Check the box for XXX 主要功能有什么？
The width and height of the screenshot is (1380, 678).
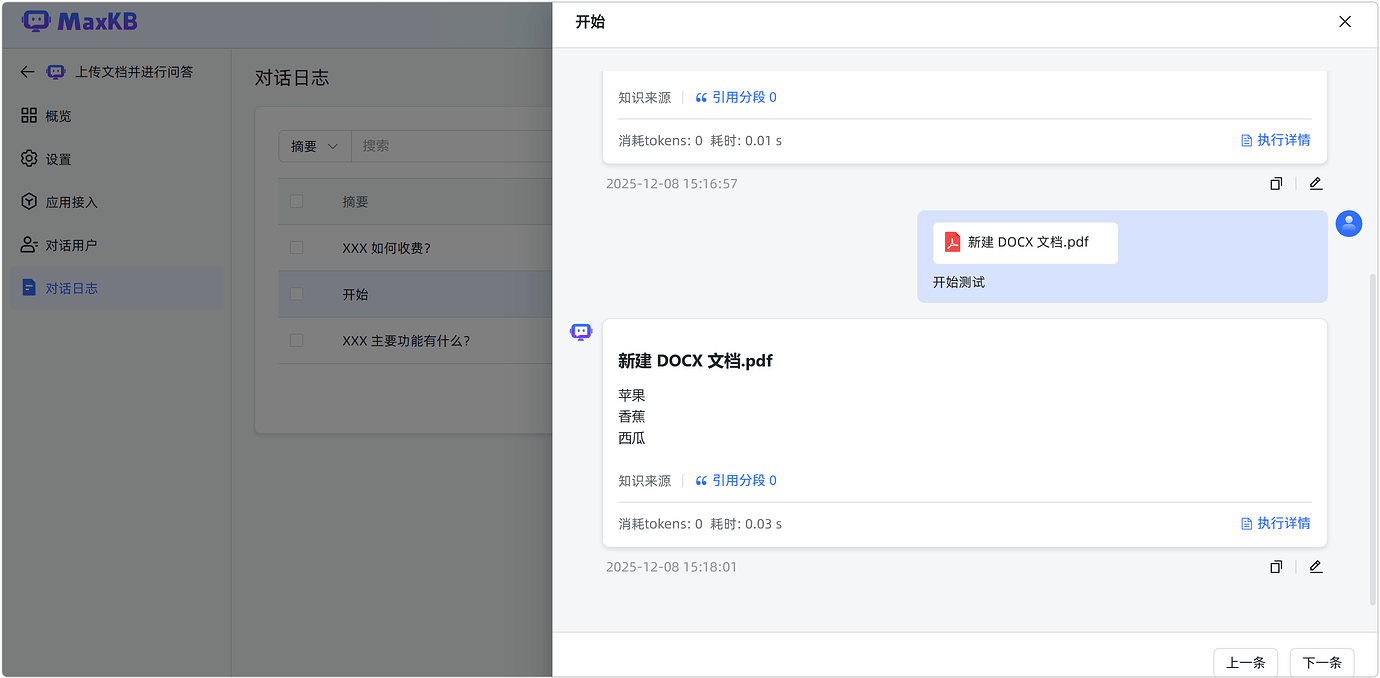tap(296, 340)
